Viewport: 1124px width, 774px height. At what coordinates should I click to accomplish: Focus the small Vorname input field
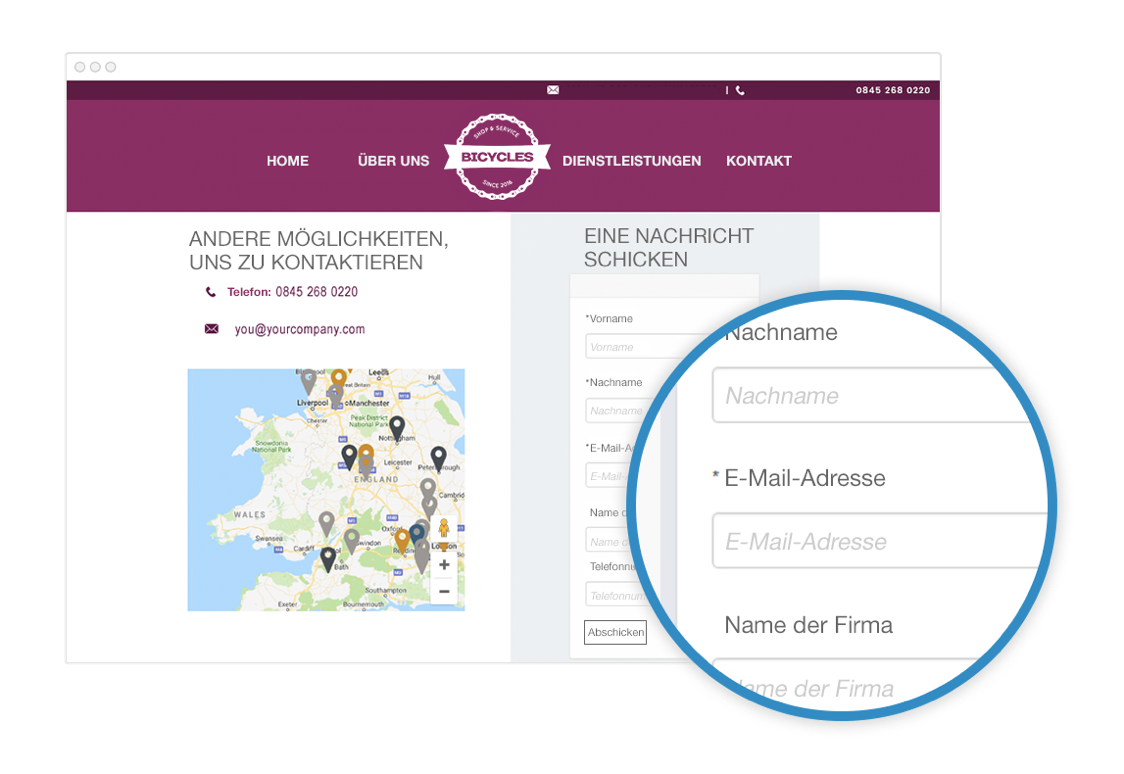point(645,346)
